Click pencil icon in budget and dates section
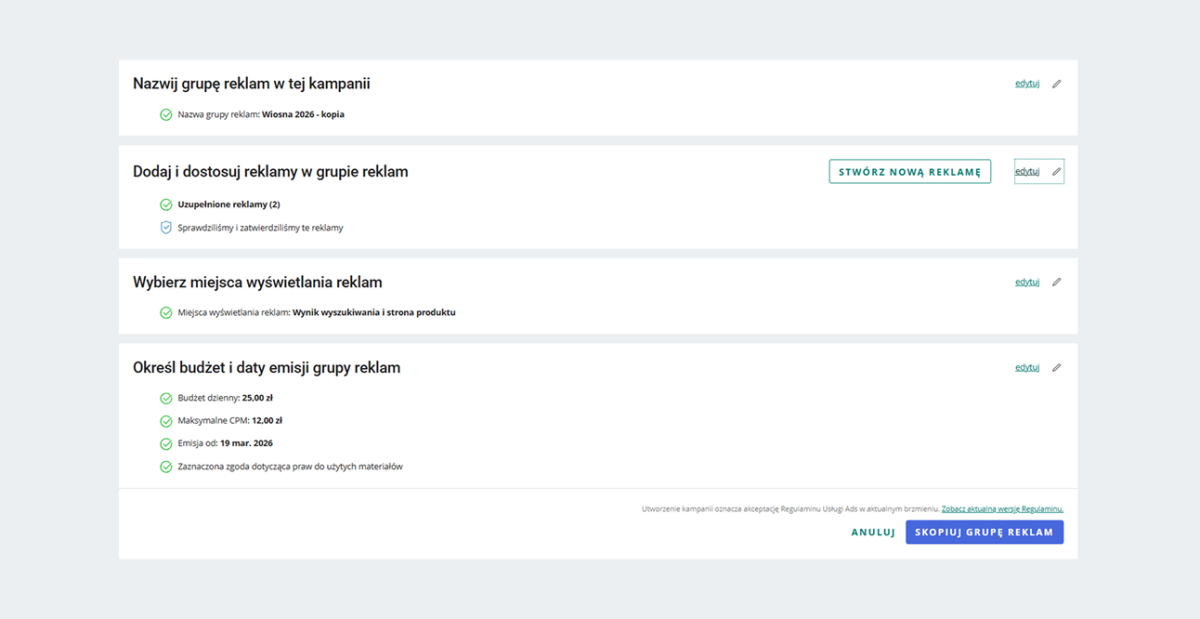The height and width of the screenshot is (619, 1200). pyautogui.click(x=1057, y=368)
